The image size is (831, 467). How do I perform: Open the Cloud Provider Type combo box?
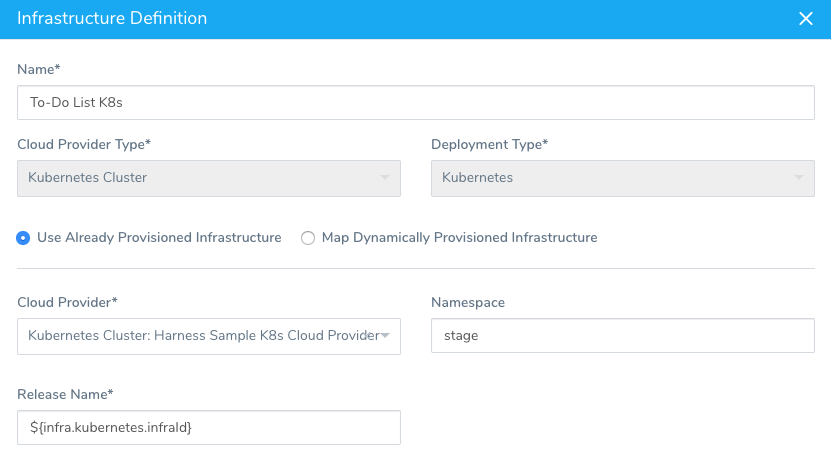[209, 178]
